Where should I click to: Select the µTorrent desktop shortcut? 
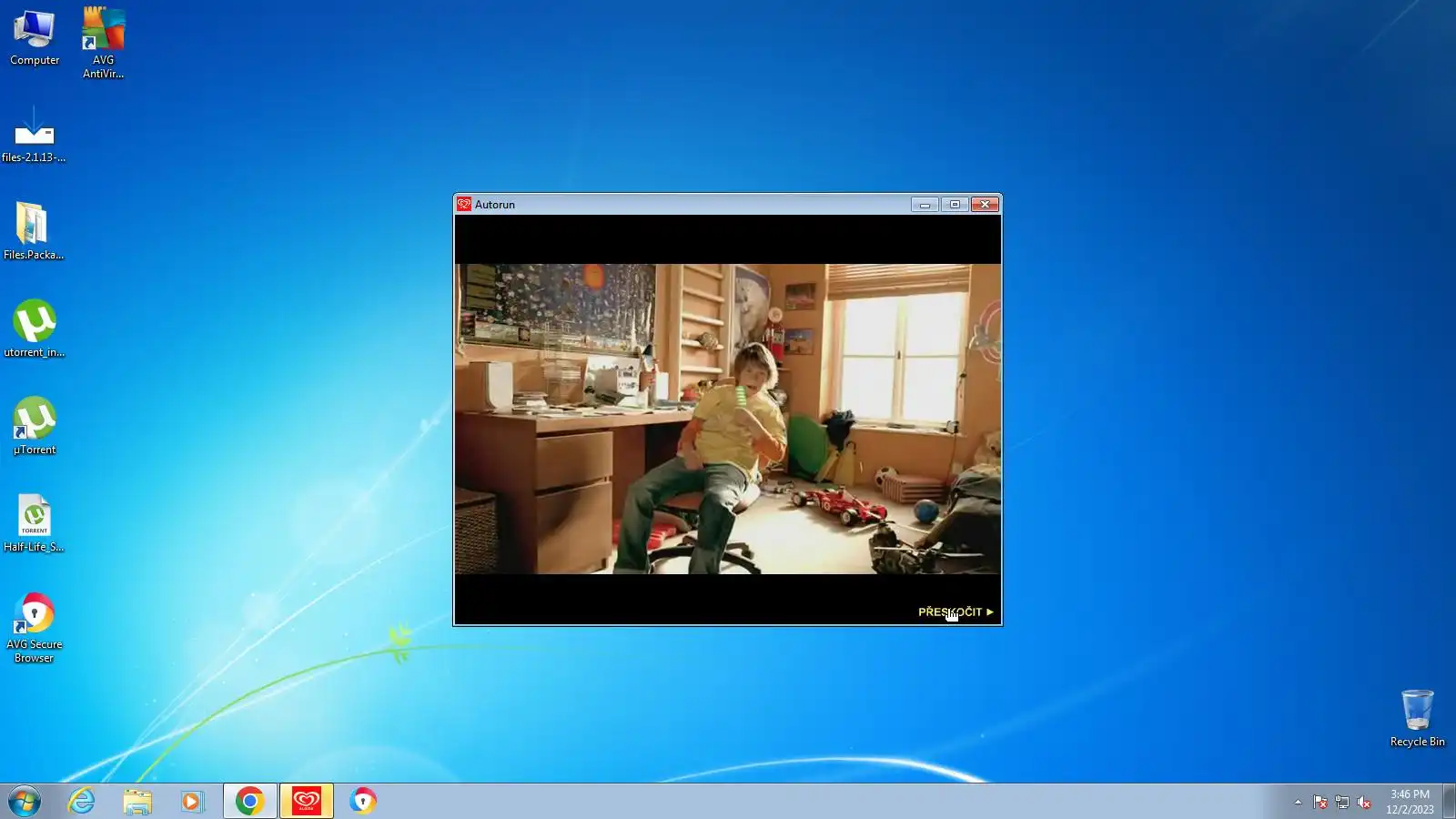click(x=35, y=426)
